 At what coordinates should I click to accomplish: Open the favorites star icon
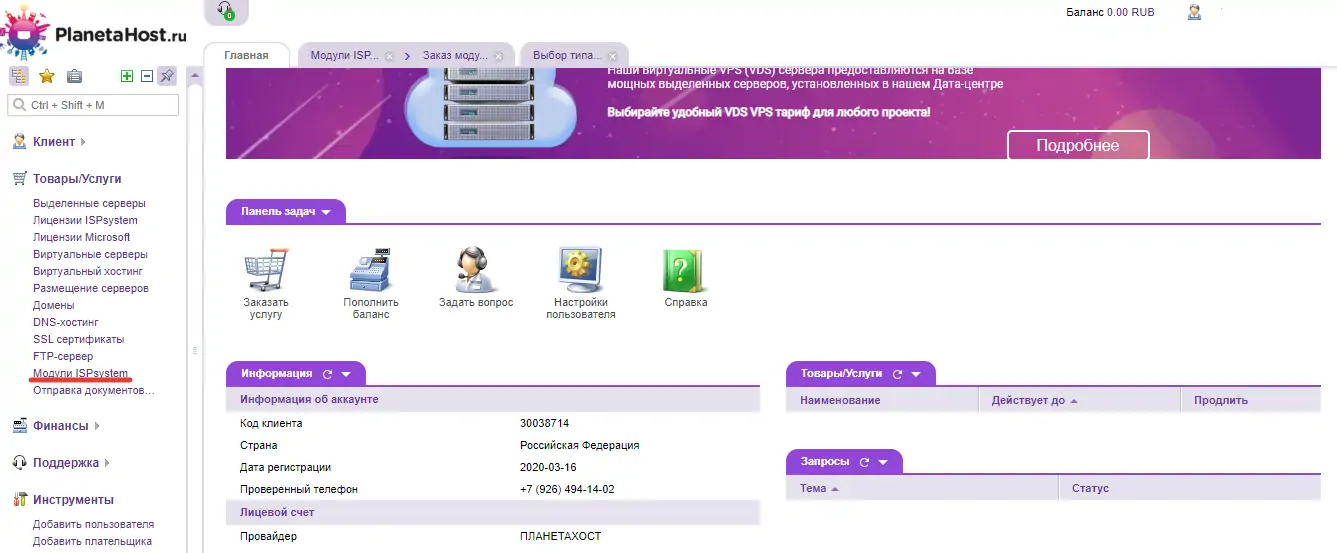[x=47, y=76]
